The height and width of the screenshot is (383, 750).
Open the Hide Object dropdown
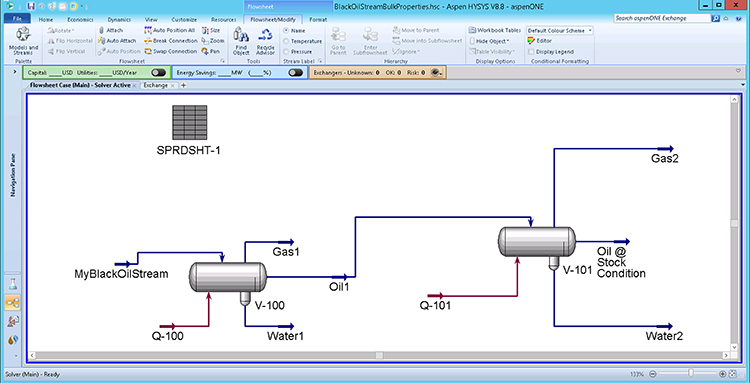click(x=489, y=41)
